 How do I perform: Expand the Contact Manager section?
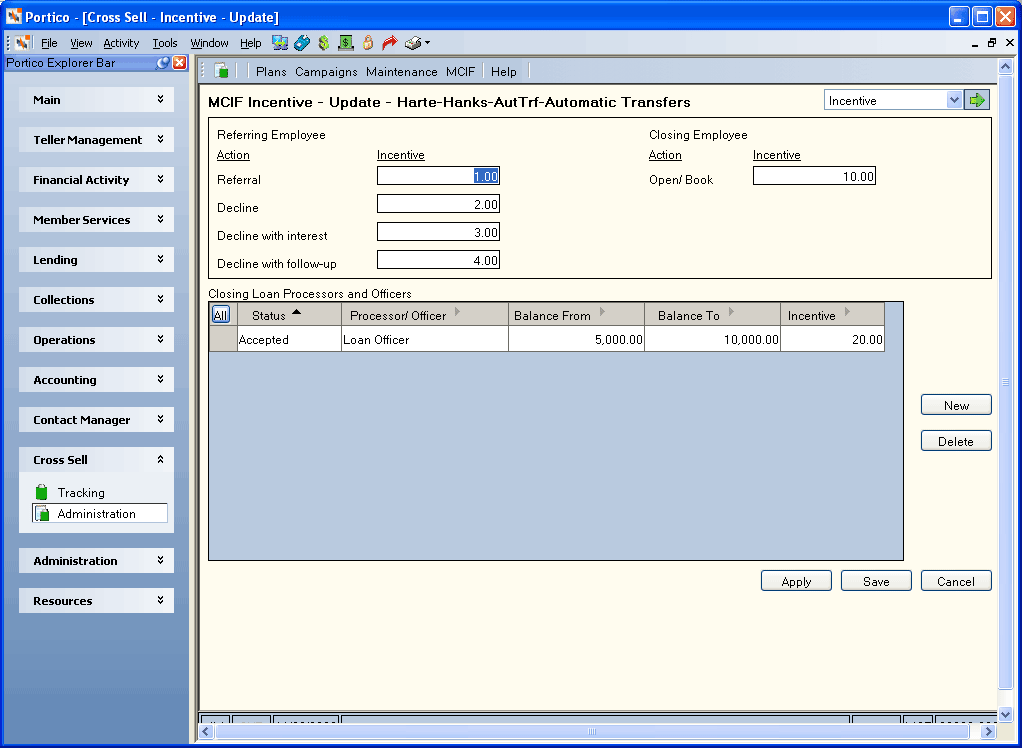tap(96, 420)
